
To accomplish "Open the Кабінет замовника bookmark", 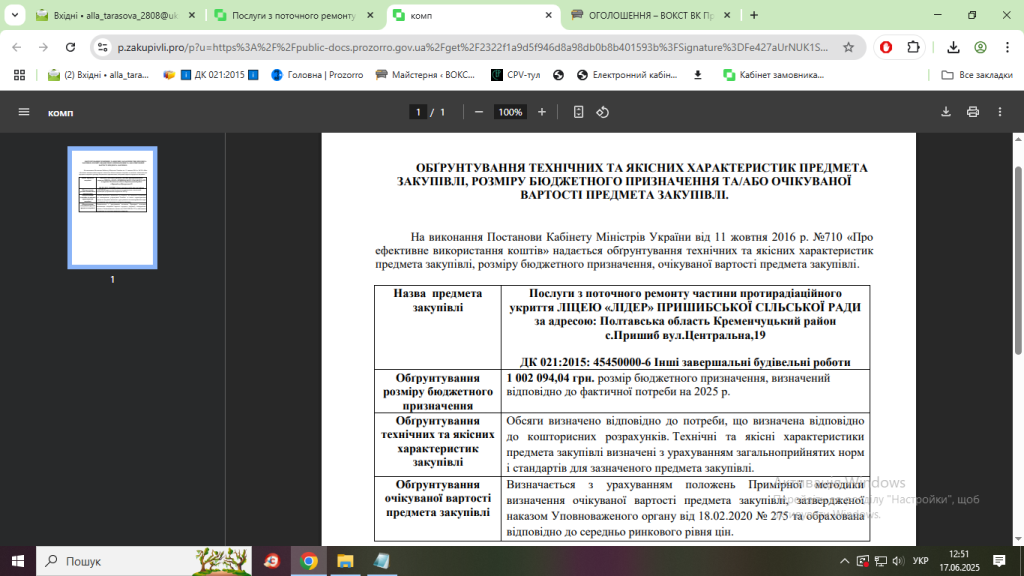I will tap(774, 75).
